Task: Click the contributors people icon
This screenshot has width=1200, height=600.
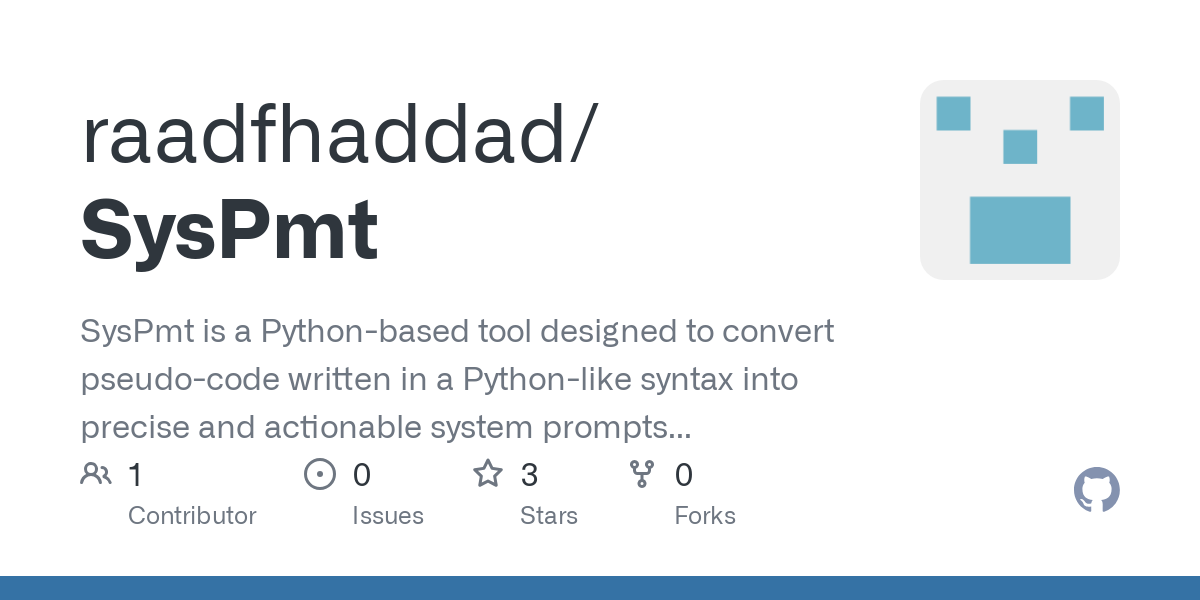Action: (x=96, y=474)
